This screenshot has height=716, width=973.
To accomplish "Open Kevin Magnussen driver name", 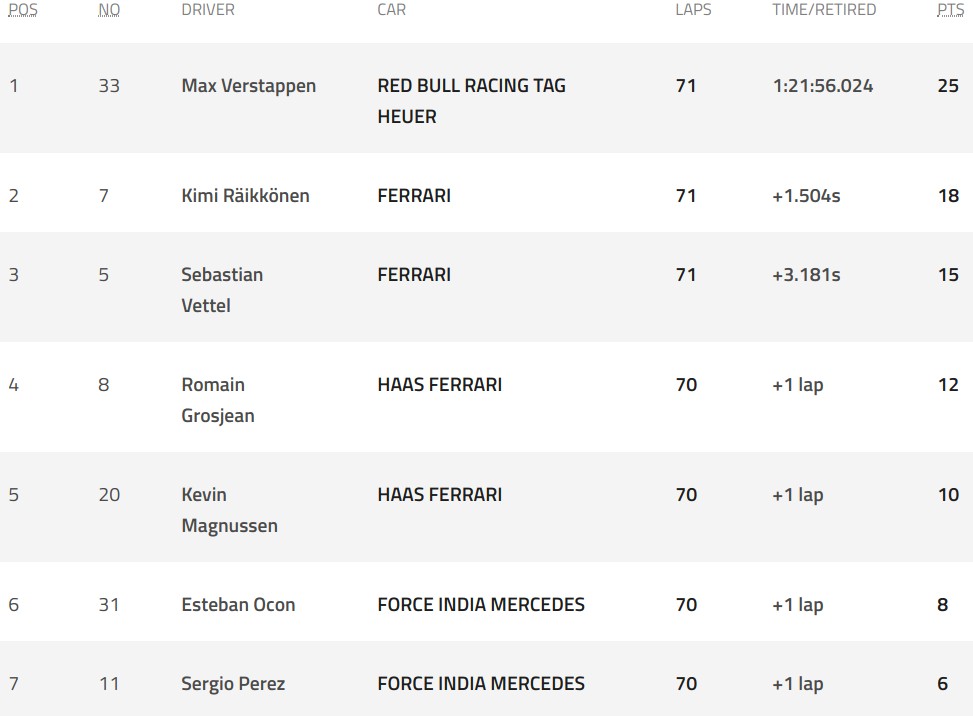I will point(229,510).
